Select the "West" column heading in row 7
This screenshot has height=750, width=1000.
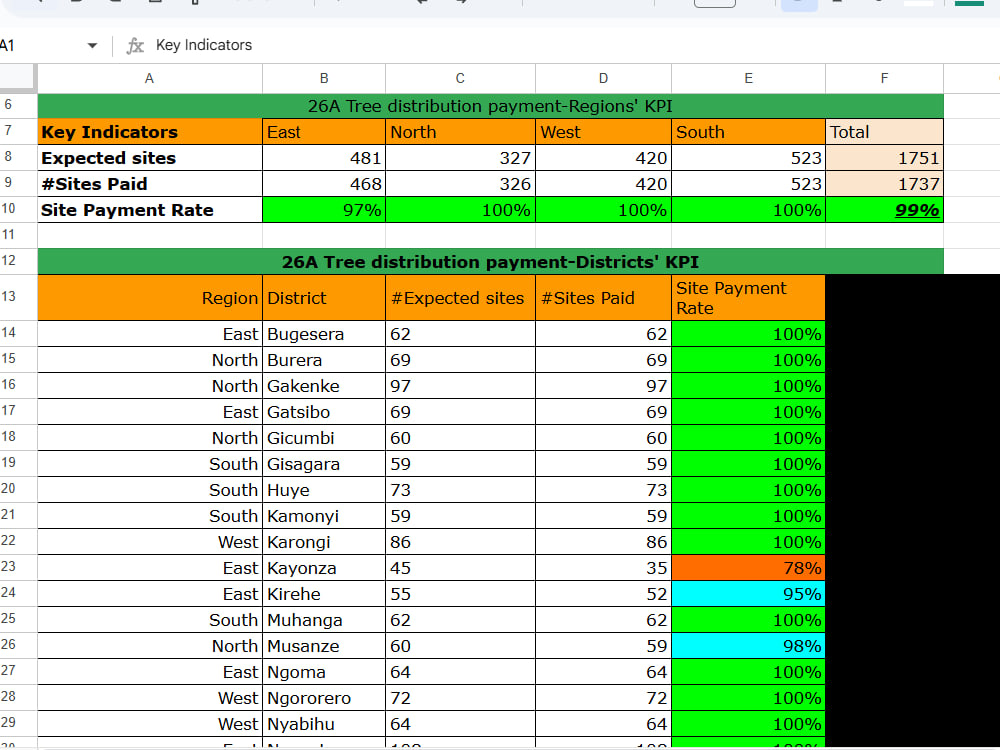coord(603,132)
